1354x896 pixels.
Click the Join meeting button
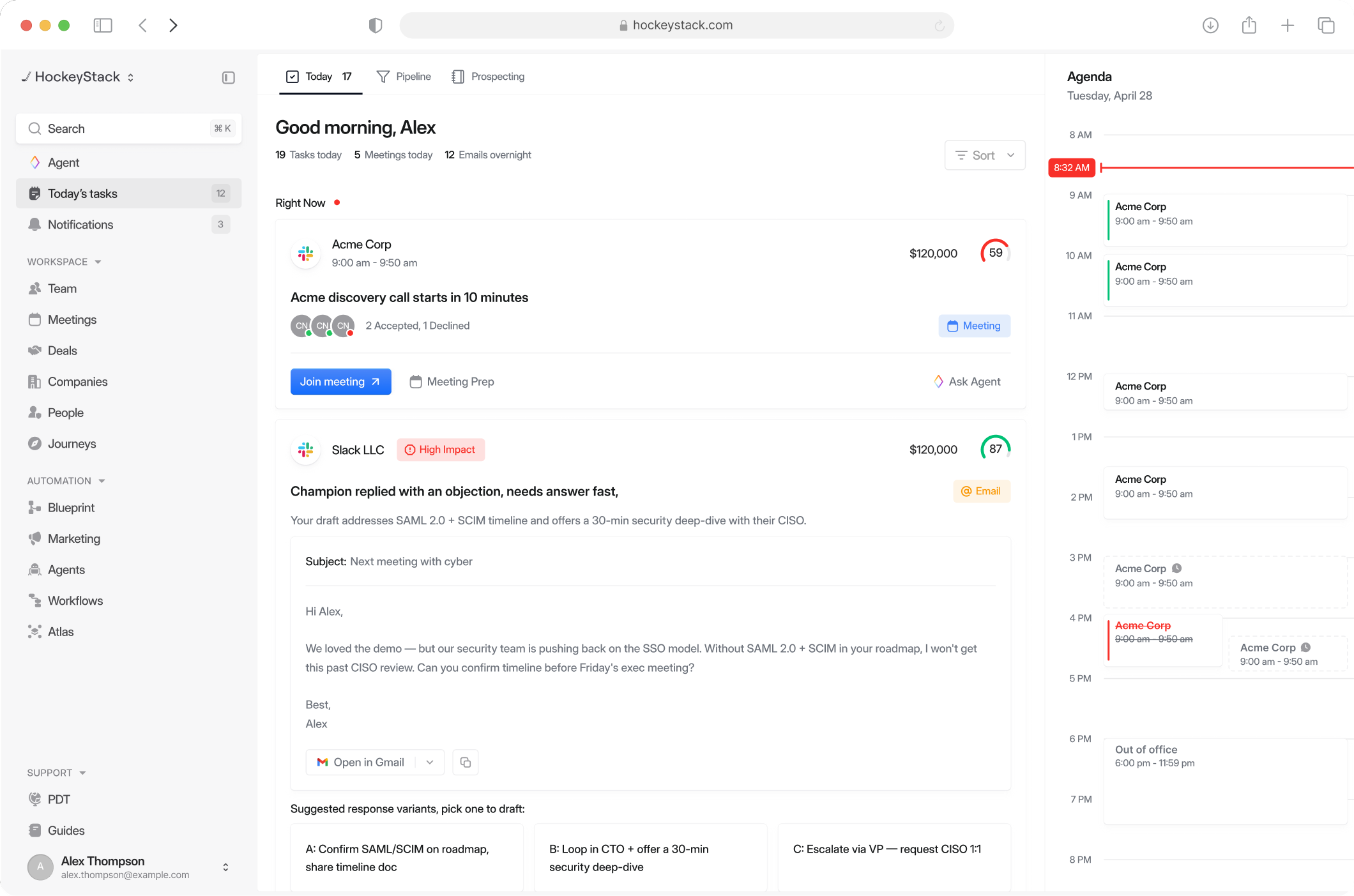340,382
